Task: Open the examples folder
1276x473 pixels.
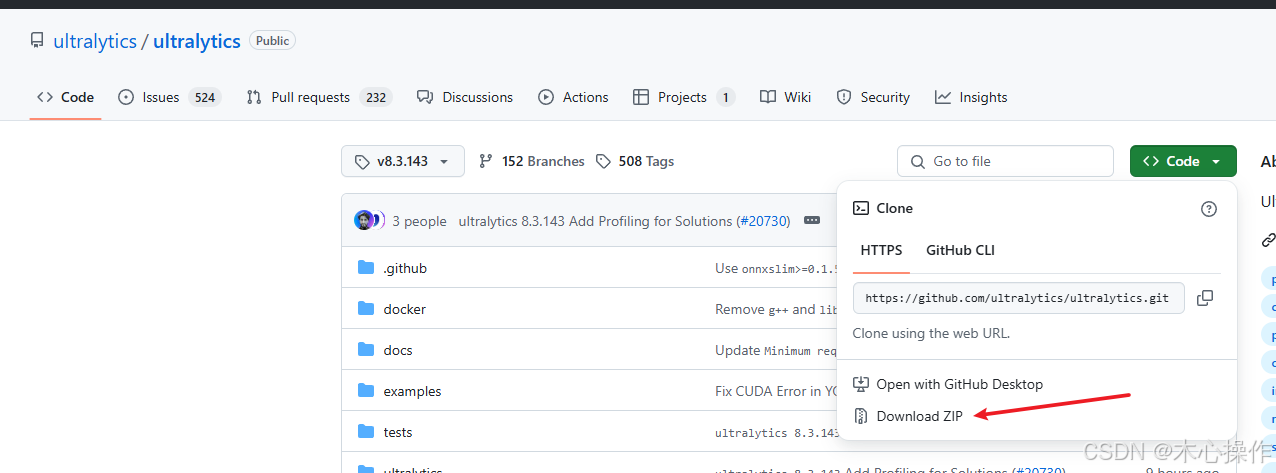Action: [x=412, y=391]
